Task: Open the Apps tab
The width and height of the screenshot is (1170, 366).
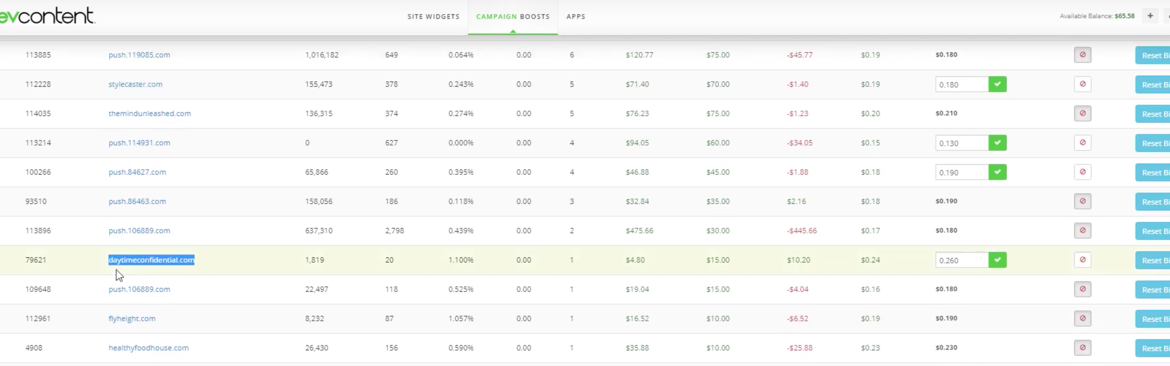Action: coord(576,16)
